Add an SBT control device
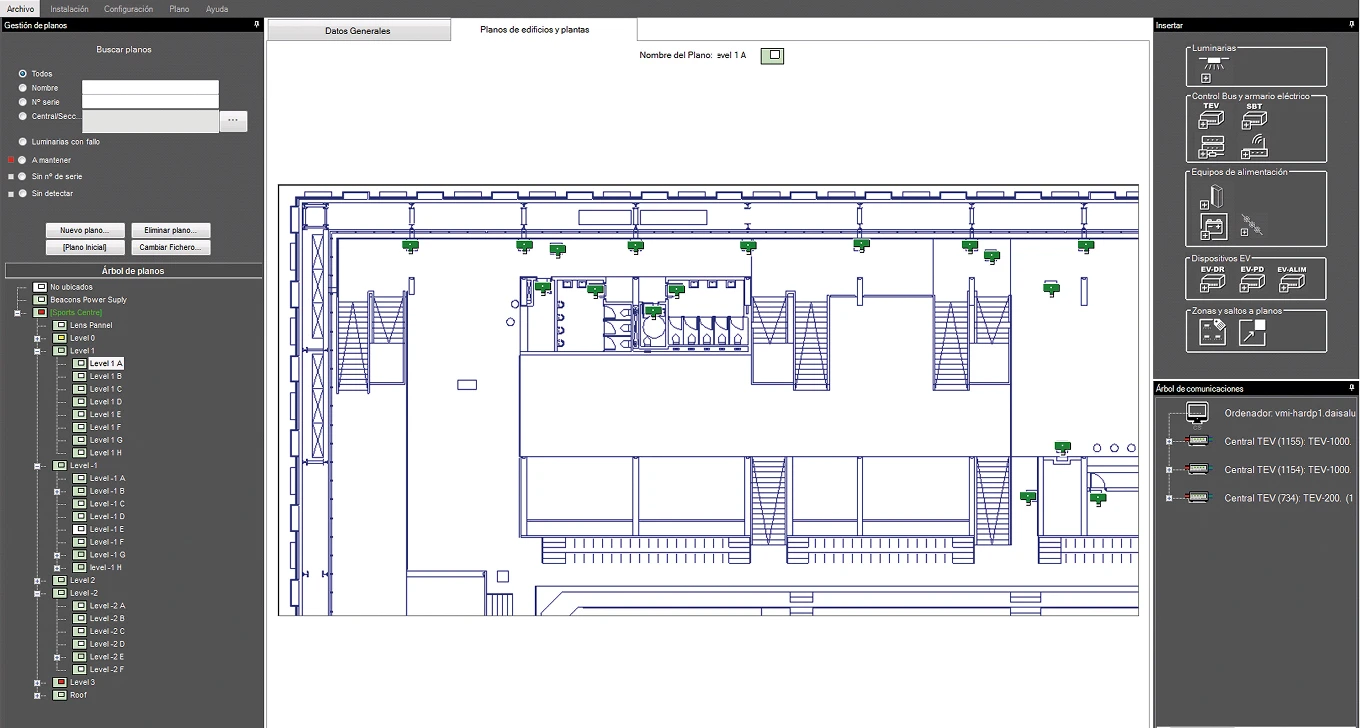This screenshot has width=1360, height=728. pos(1253,116)
